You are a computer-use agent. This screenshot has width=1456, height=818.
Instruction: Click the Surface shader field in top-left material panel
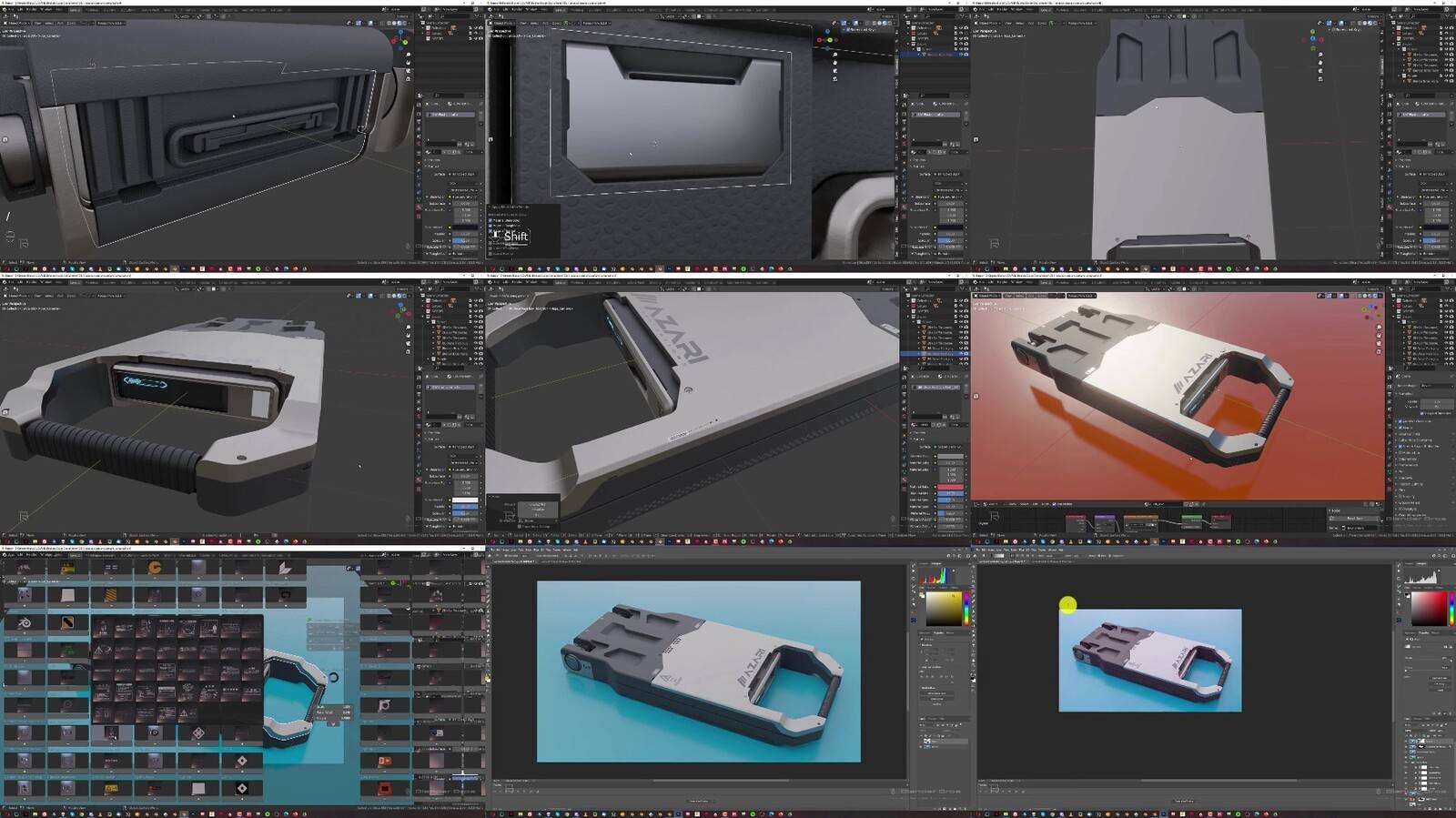(x=462, y=174)
